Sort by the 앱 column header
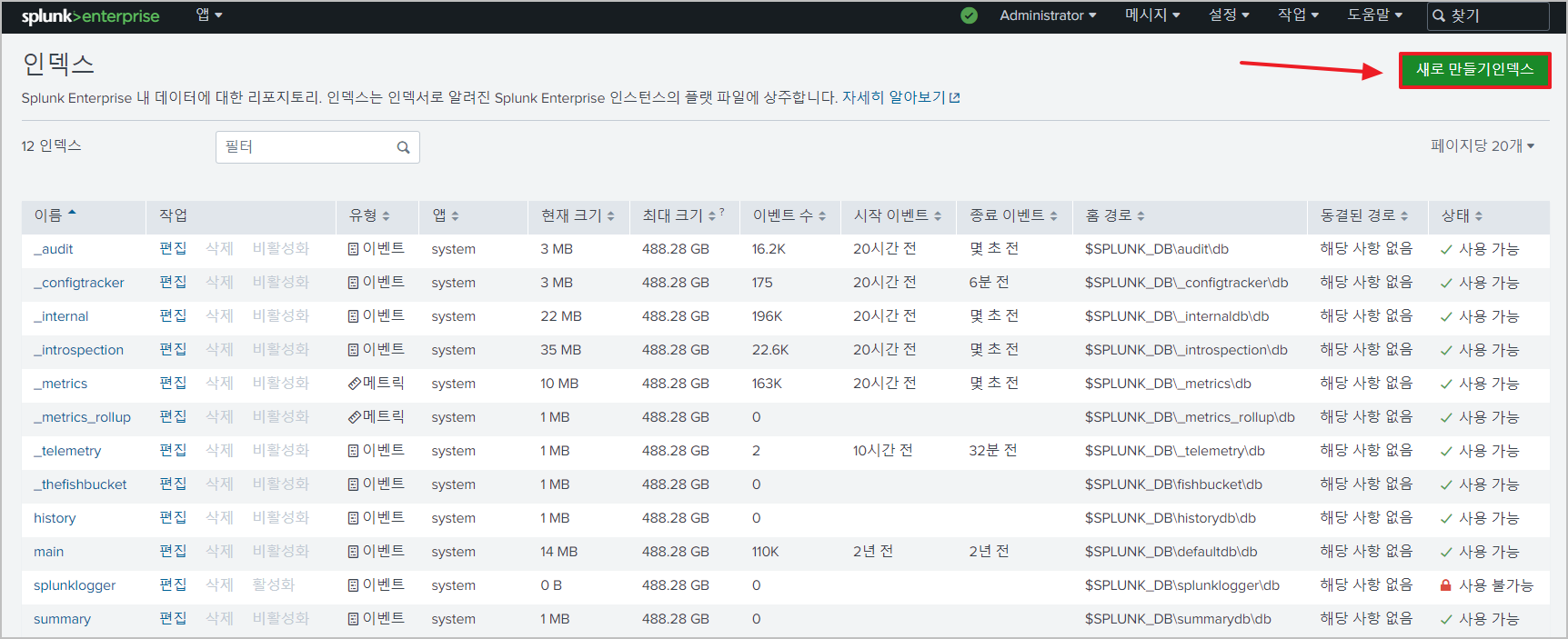This screenshot has width=1568, height=639. pos(446,215)
